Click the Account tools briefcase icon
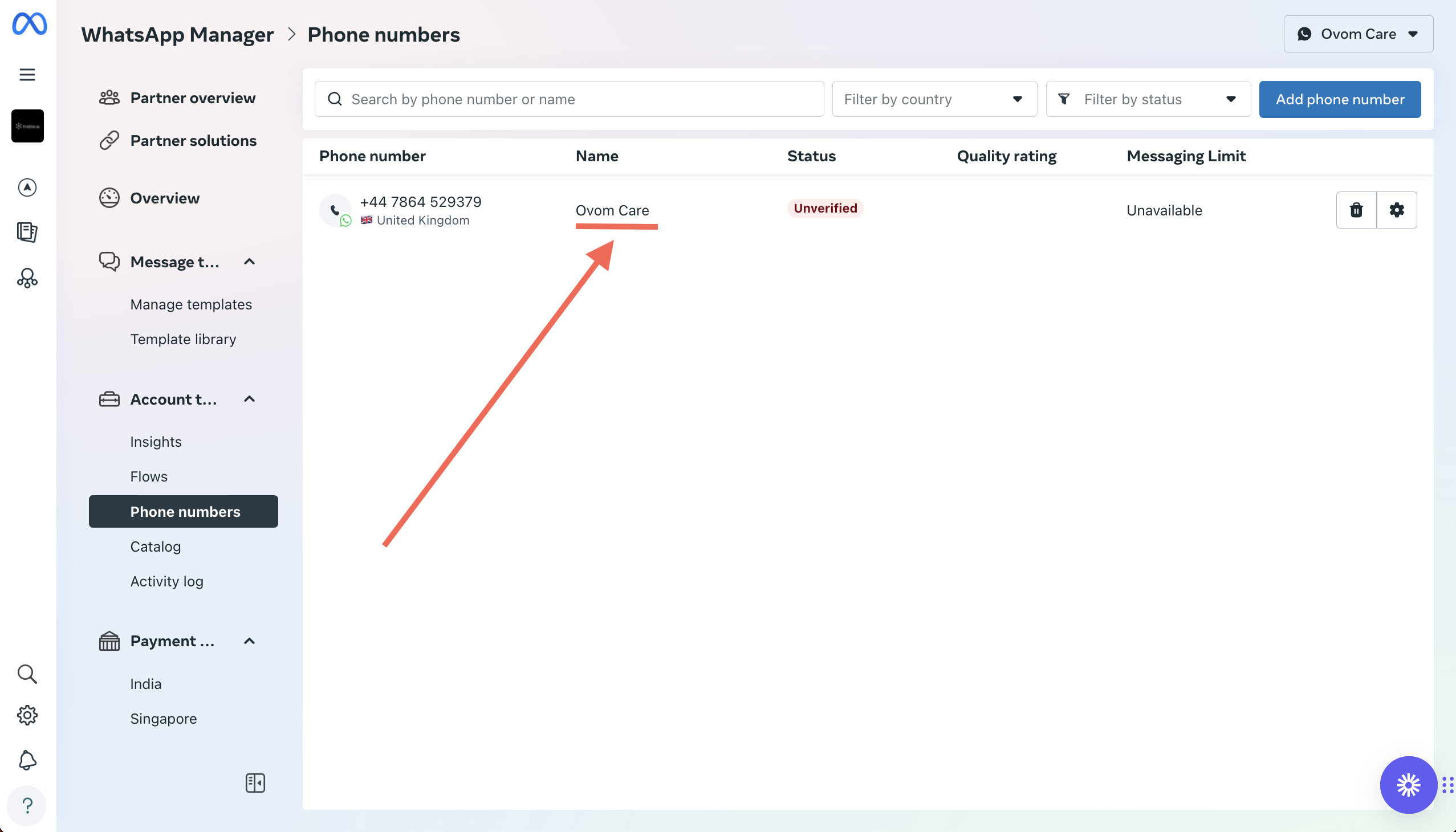The image size is (1456, 832). 109,399
